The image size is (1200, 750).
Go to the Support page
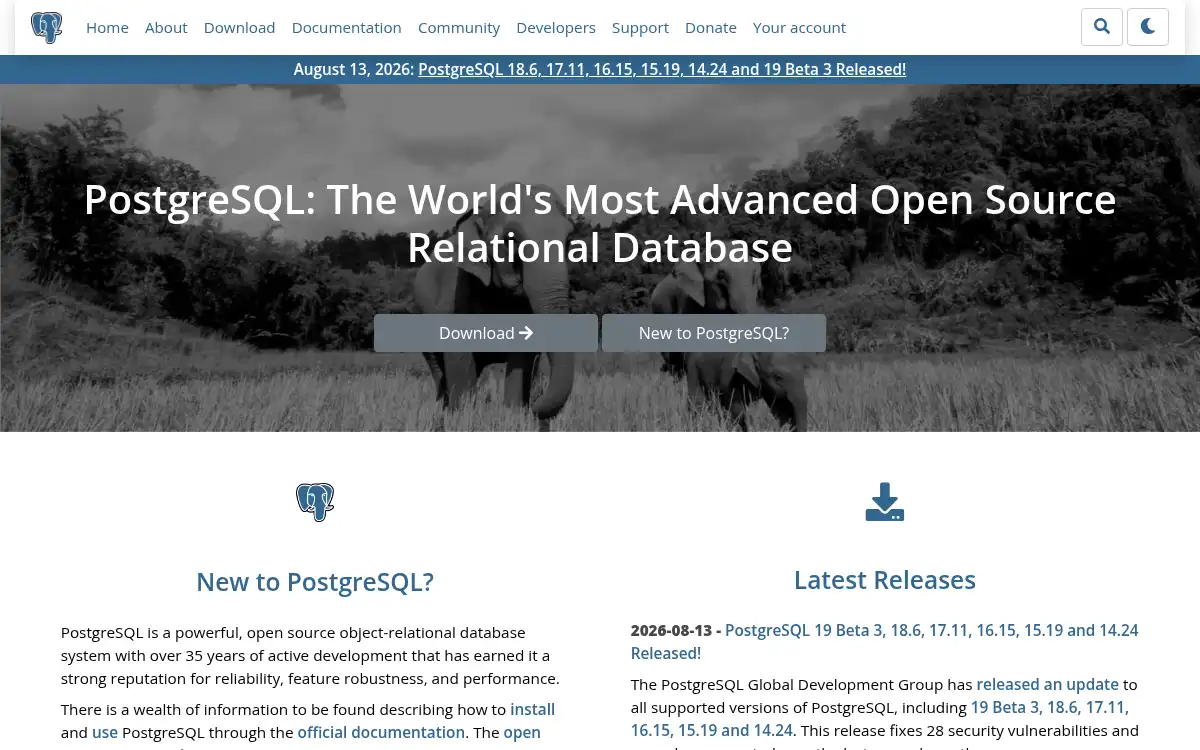pyautogui.click(x=640, y=27)
